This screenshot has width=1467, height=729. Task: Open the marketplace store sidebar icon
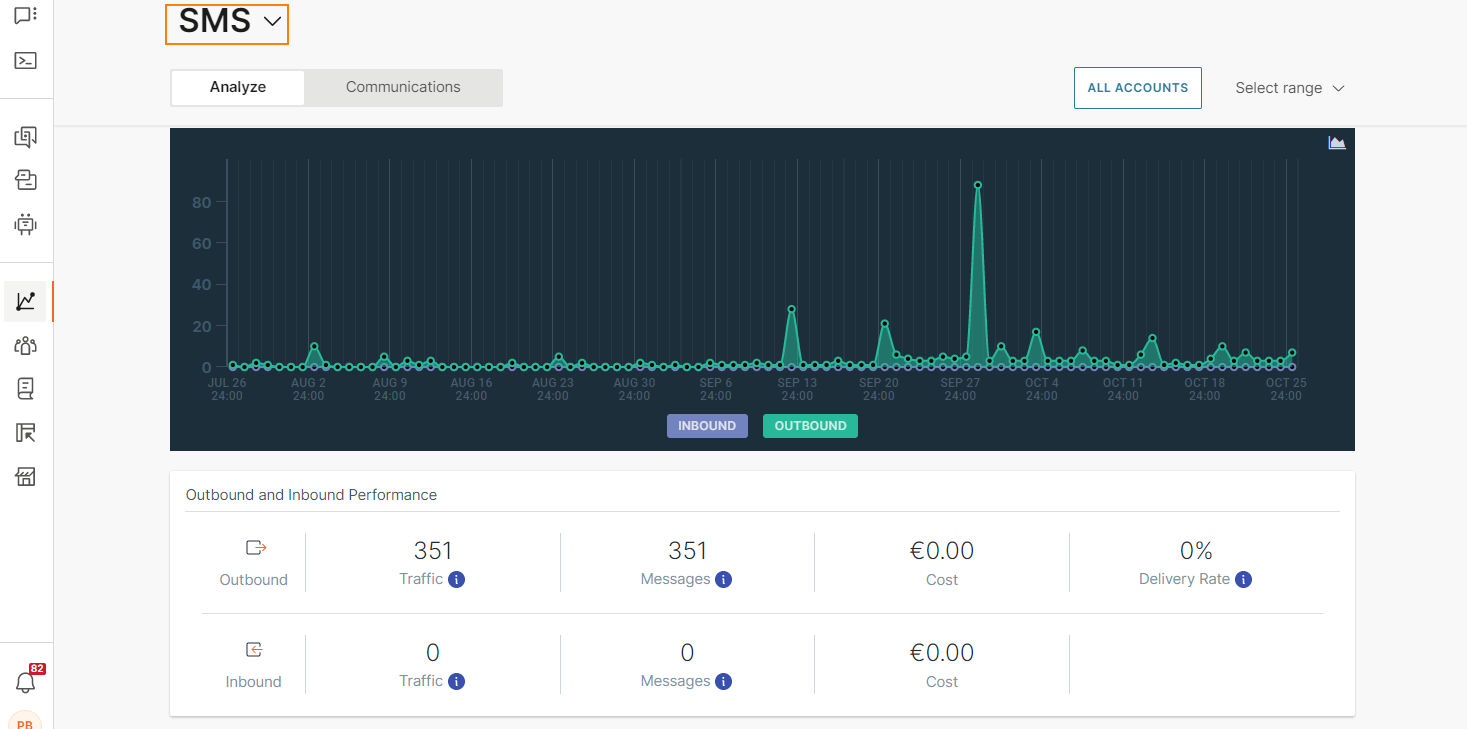click(x=26, y=476)
